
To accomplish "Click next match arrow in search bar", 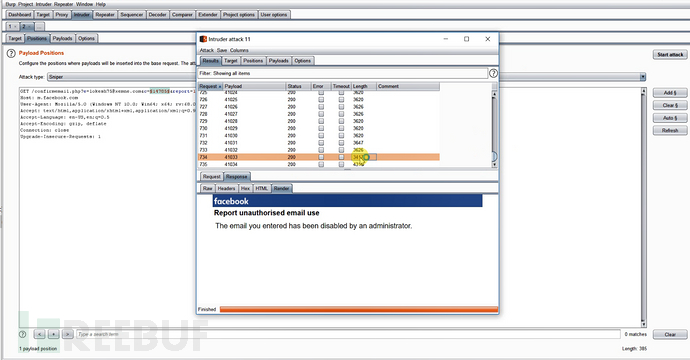I will (x=67, y=334).
